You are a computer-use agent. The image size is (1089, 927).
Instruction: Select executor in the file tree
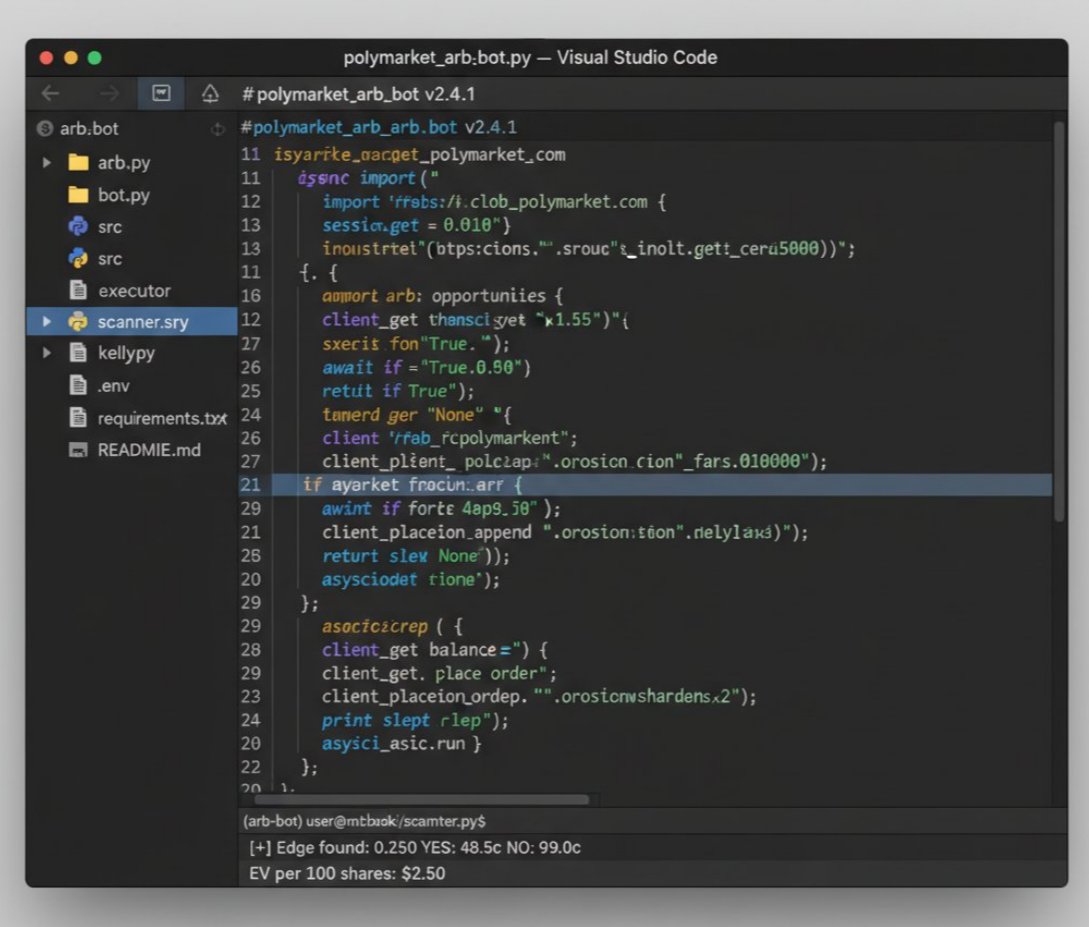(134, 291)
